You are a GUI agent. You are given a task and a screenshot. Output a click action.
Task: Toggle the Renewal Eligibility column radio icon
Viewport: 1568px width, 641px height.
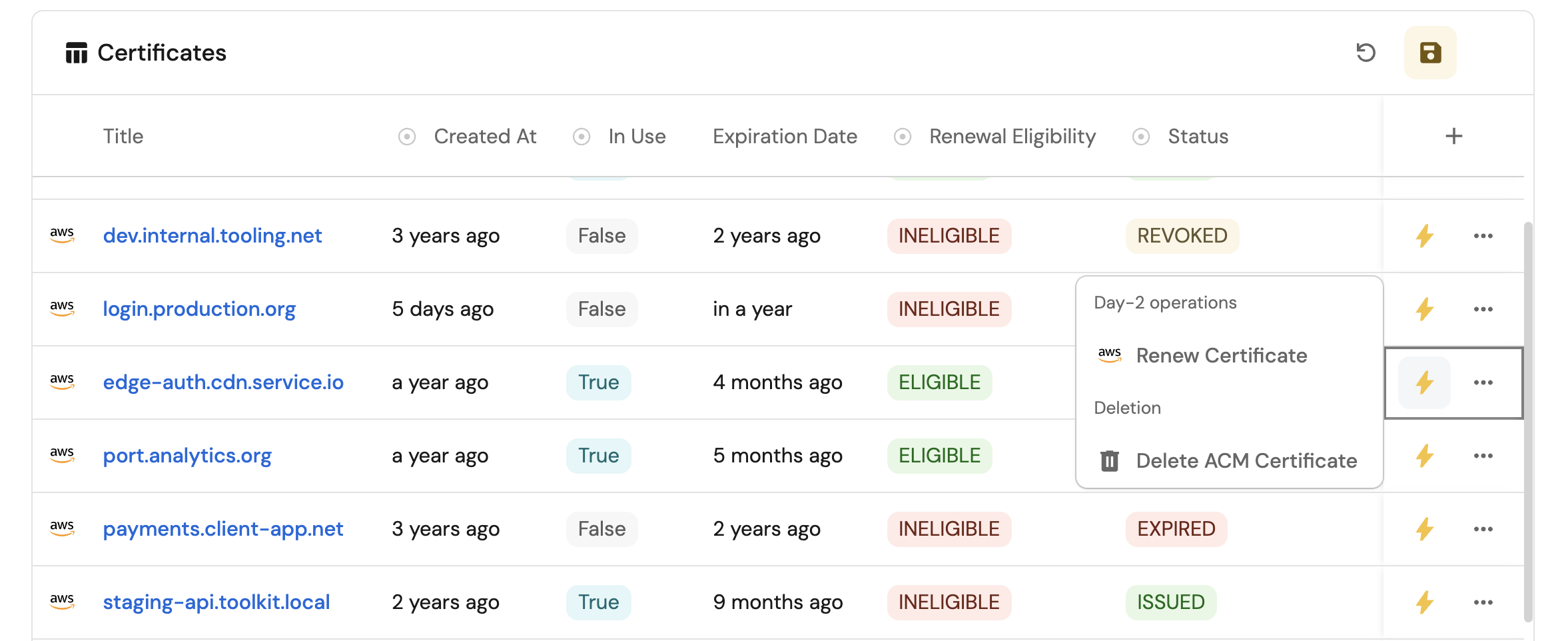[903, 137]
